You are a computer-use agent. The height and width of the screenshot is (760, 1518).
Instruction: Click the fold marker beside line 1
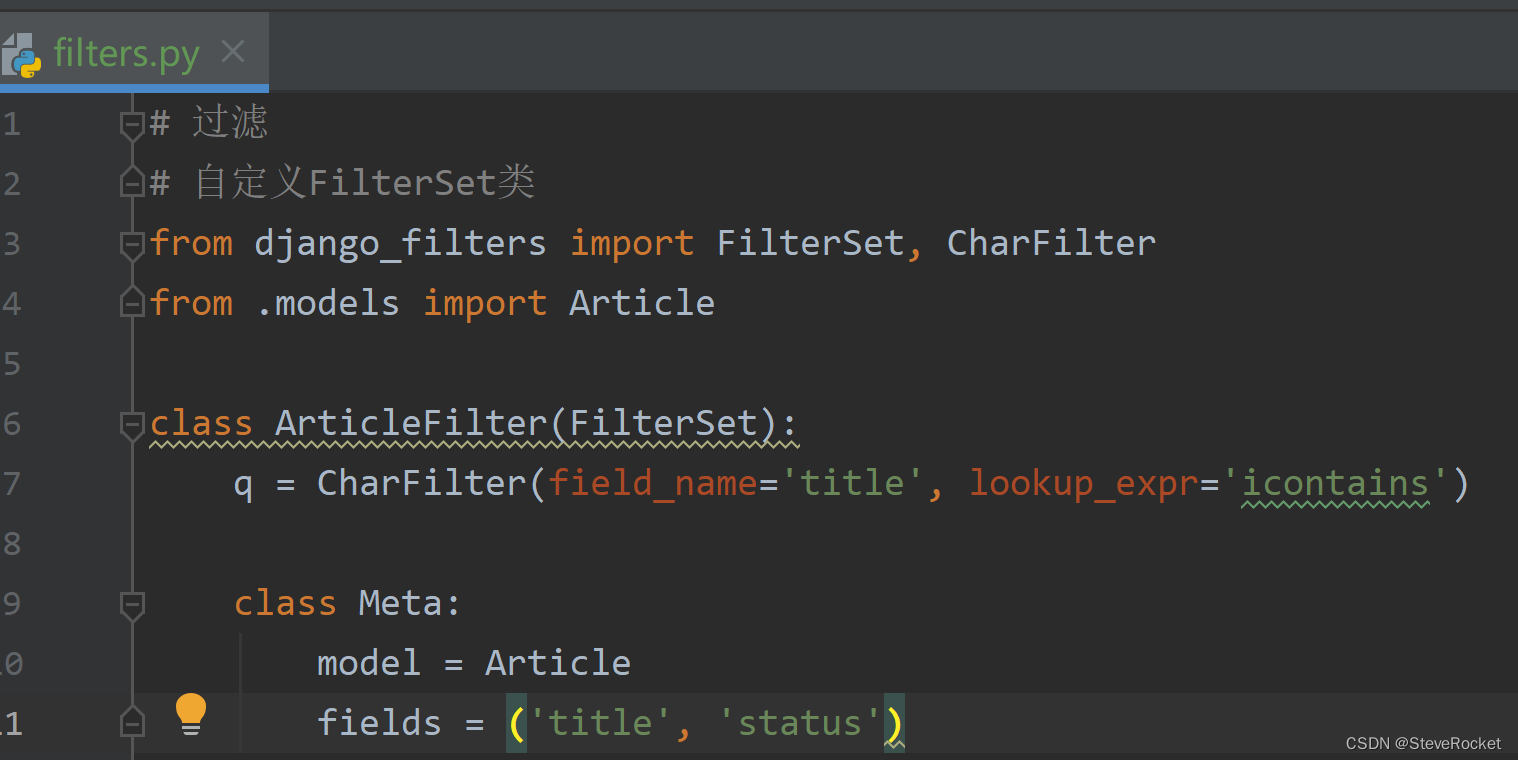click(131, 123)
